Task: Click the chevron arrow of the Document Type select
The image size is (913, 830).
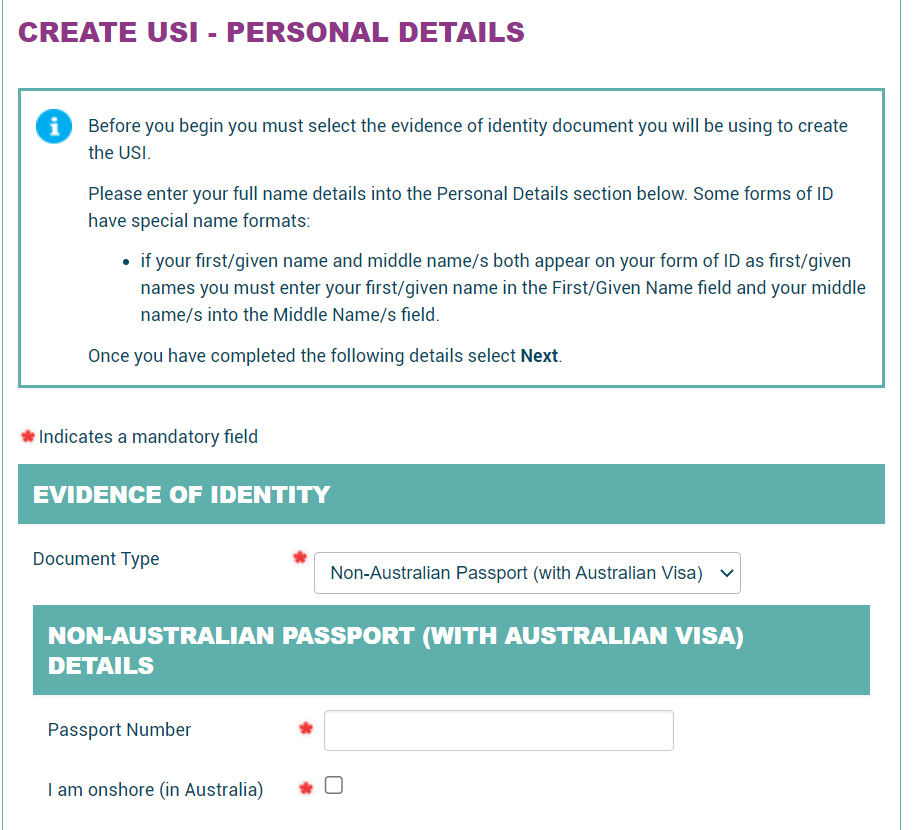Action: tap(727, 573)
